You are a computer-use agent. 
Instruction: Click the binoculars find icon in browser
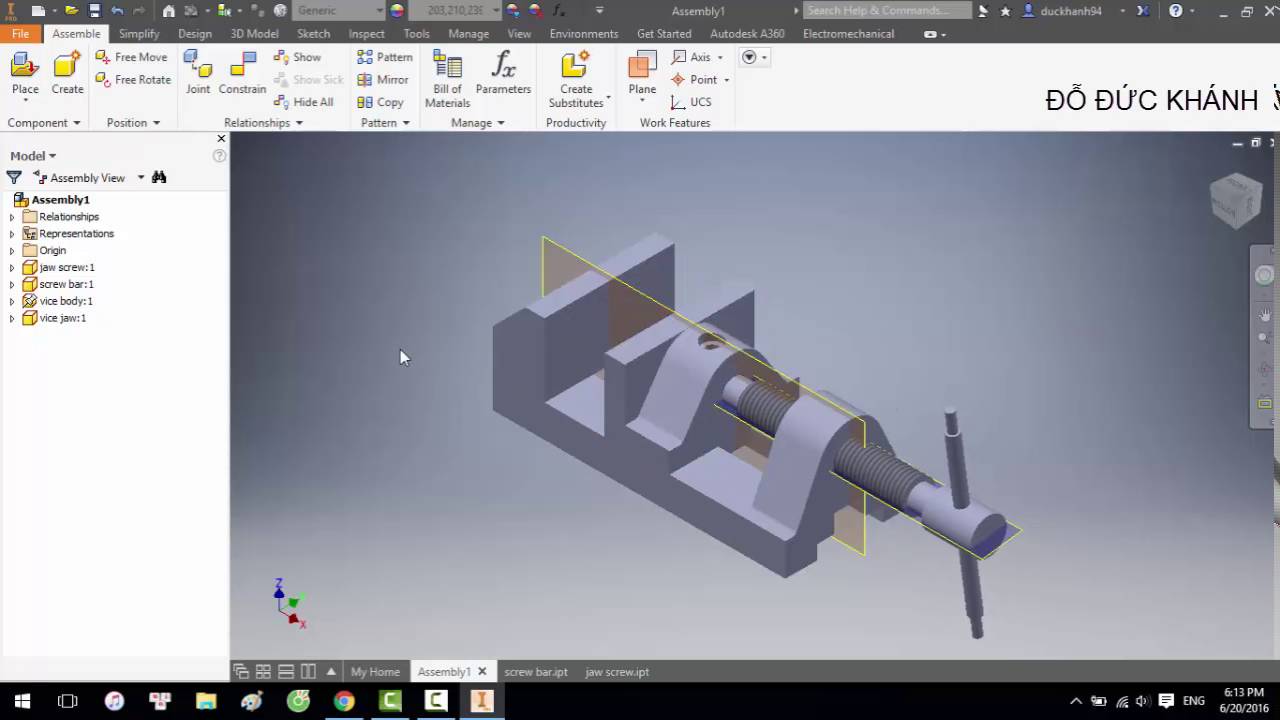pyautogui.click(x=159, y=177)
